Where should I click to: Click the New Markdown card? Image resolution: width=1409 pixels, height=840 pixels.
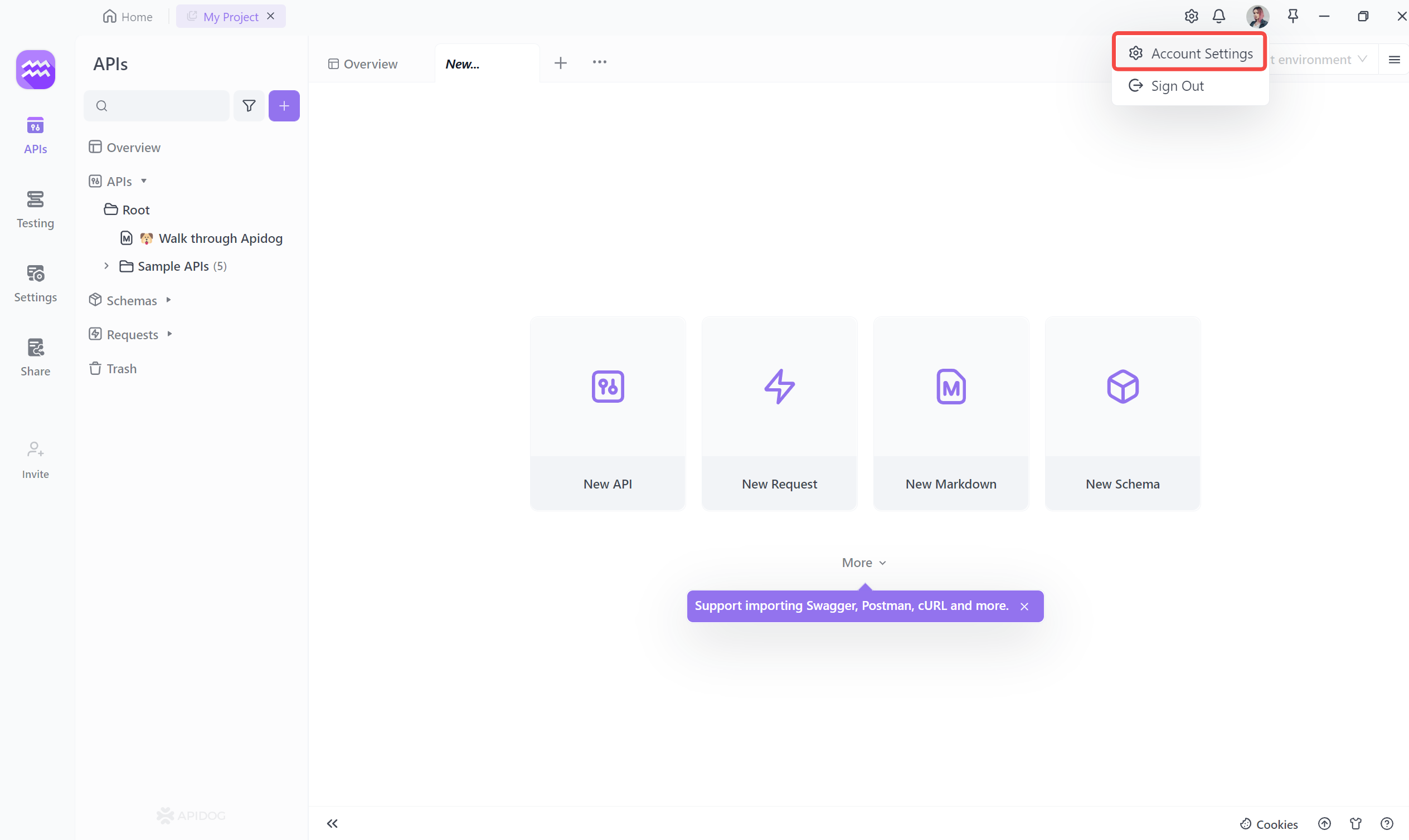tap(950, 413)
